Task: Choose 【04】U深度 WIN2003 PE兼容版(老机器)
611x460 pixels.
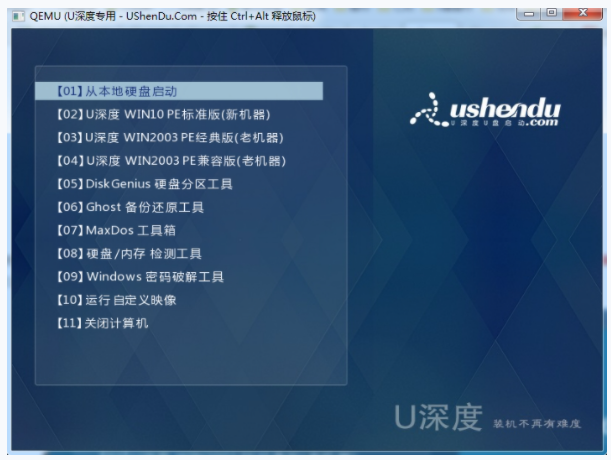Action: [171, 161]
